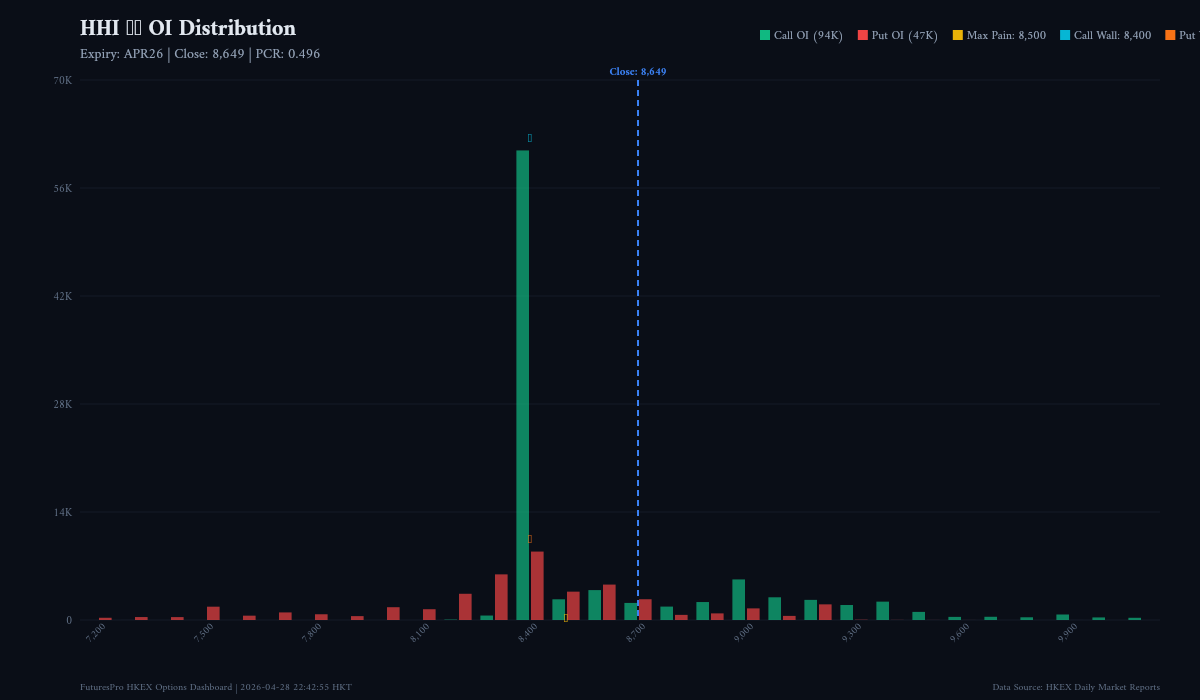Toggle the Put OI (47K) series label
This screenshot has width=1200, height=700.
[x=904, y=35]
